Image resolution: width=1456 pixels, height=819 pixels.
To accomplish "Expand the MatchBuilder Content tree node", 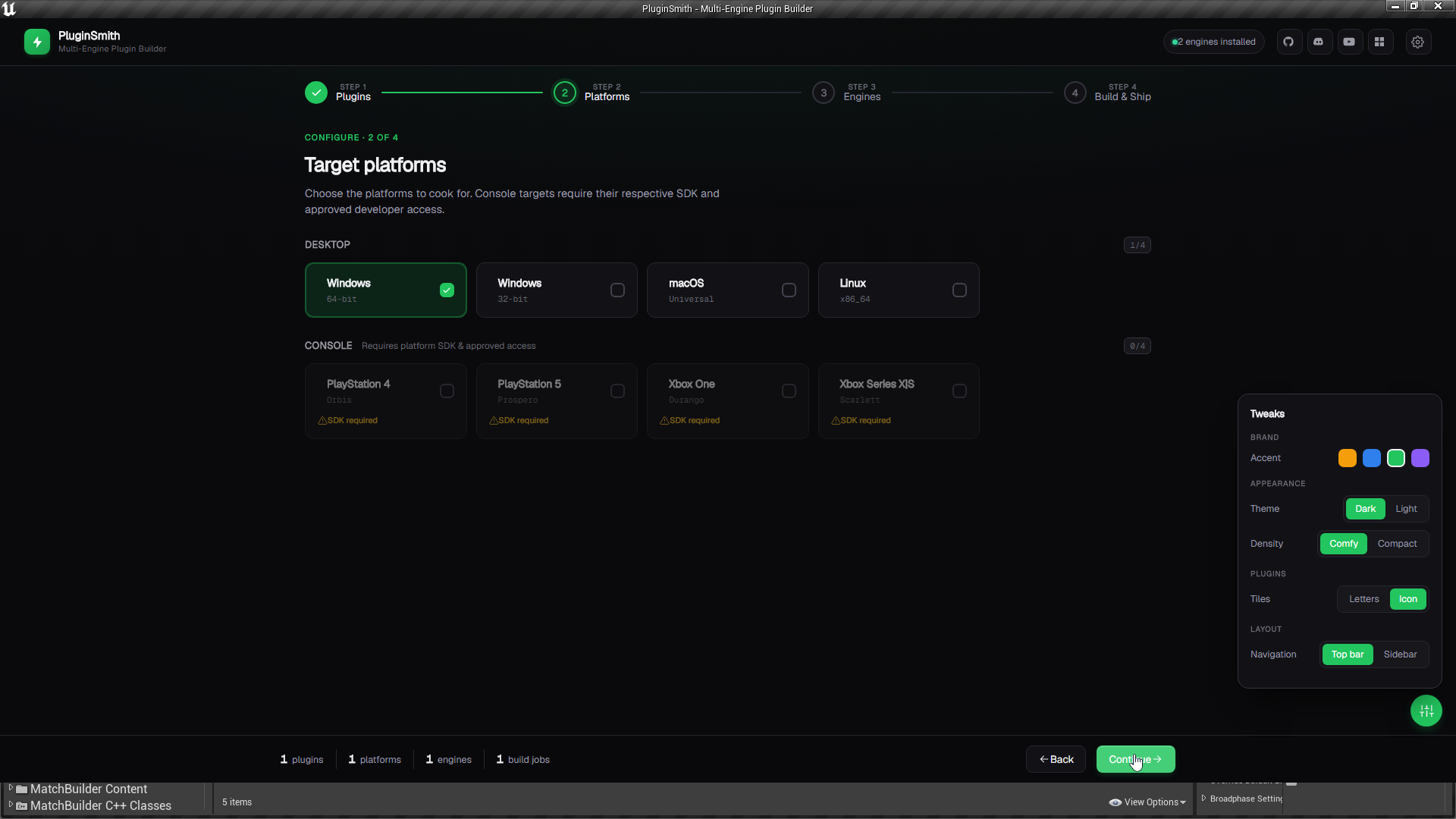I will pyautogui.click(x=11, y=788).
